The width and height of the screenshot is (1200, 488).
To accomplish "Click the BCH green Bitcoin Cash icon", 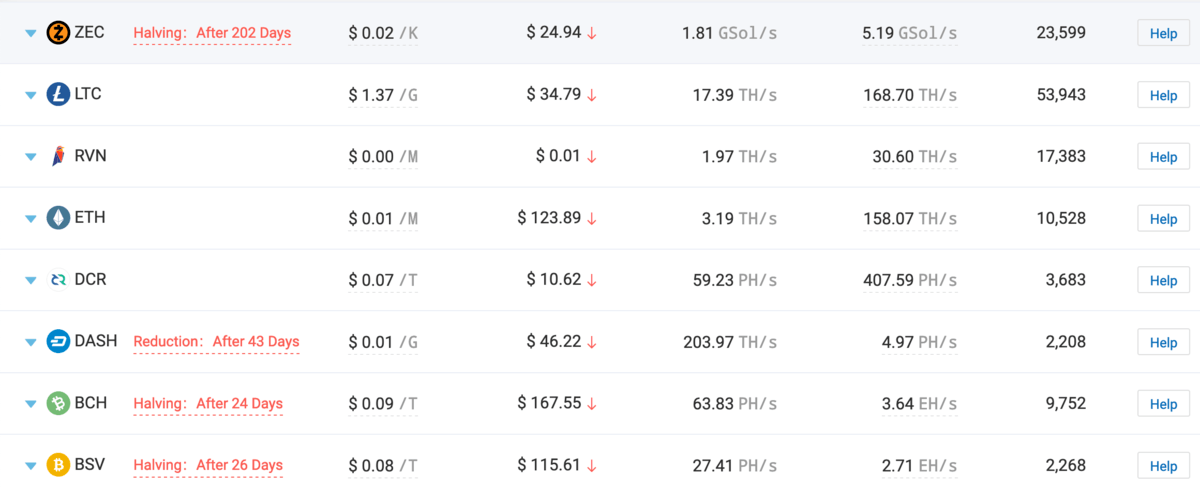I will pyautogui.click(x=58, y=404).
